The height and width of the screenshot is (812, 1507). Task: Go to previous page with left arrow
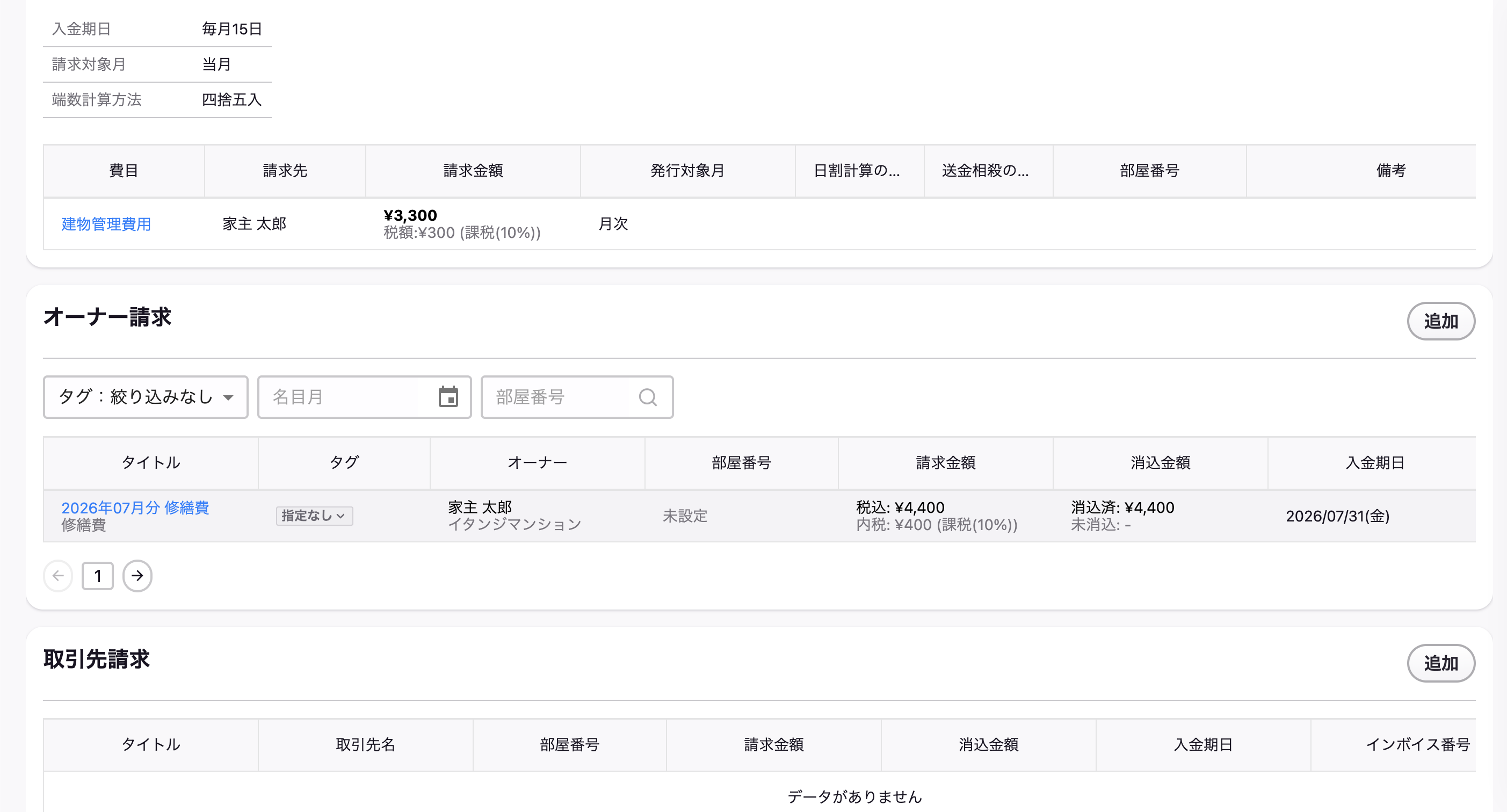58,576
